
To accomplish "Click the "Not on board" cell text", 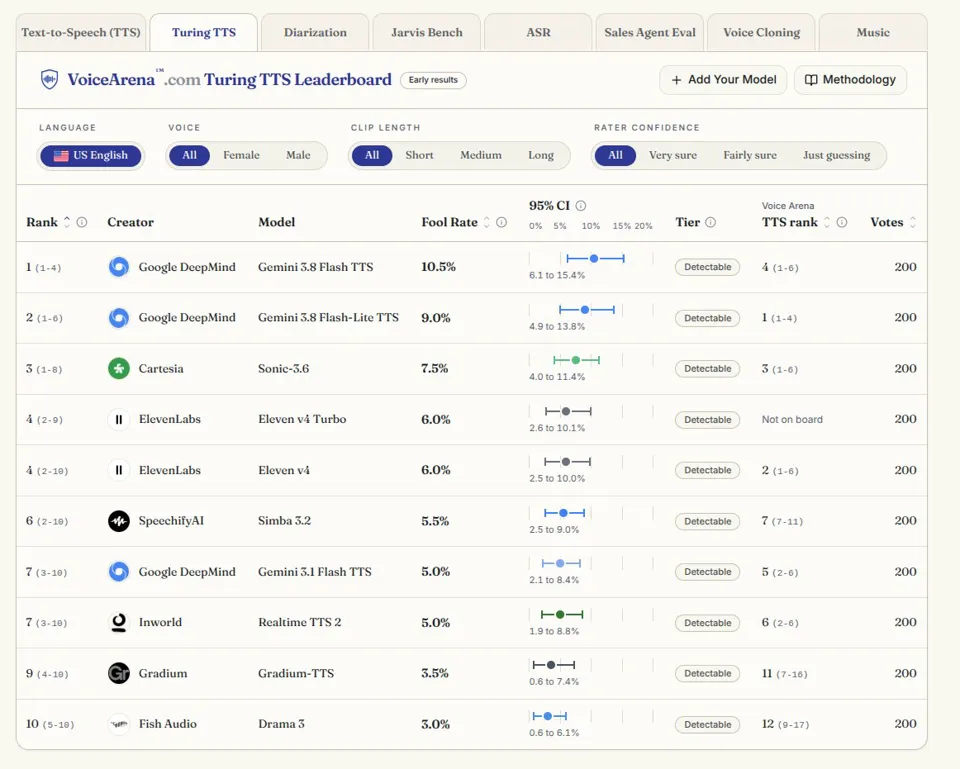I will point(792,419).
